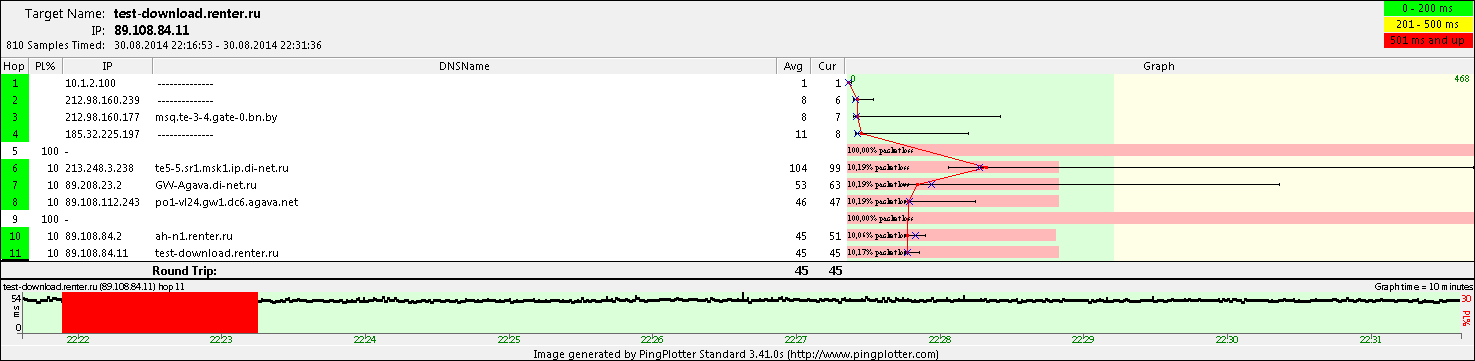
Task: Click the DNSName column header
Action: (464, 66)
